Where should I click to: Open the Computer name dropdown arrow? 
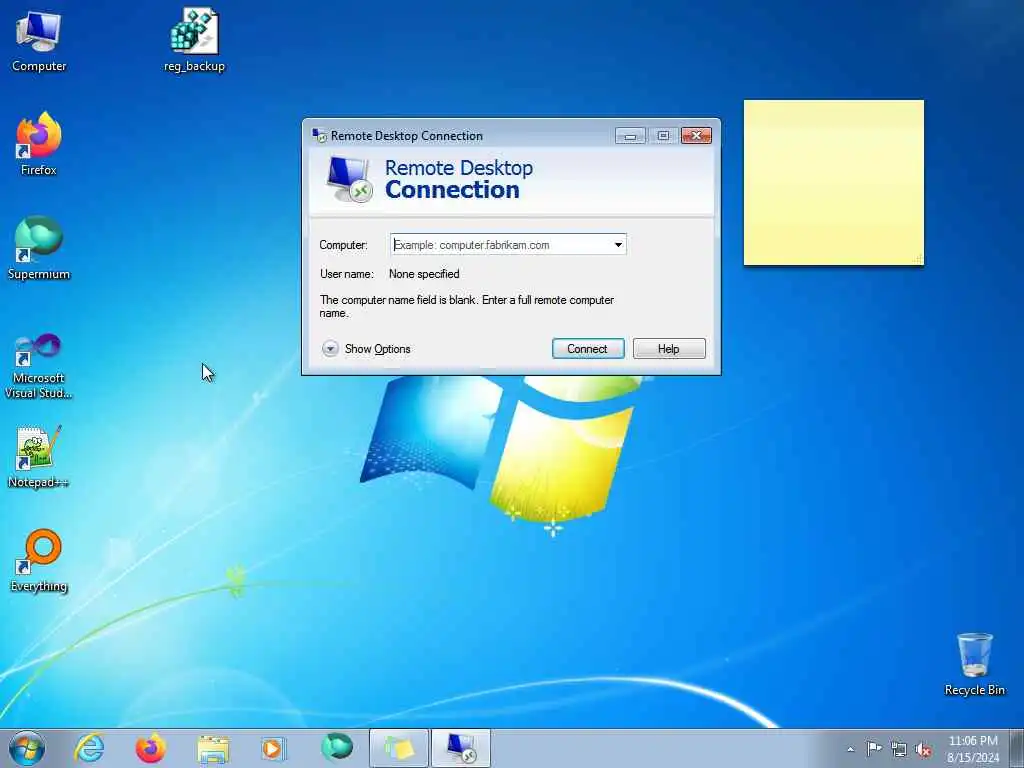pos(618,245)
